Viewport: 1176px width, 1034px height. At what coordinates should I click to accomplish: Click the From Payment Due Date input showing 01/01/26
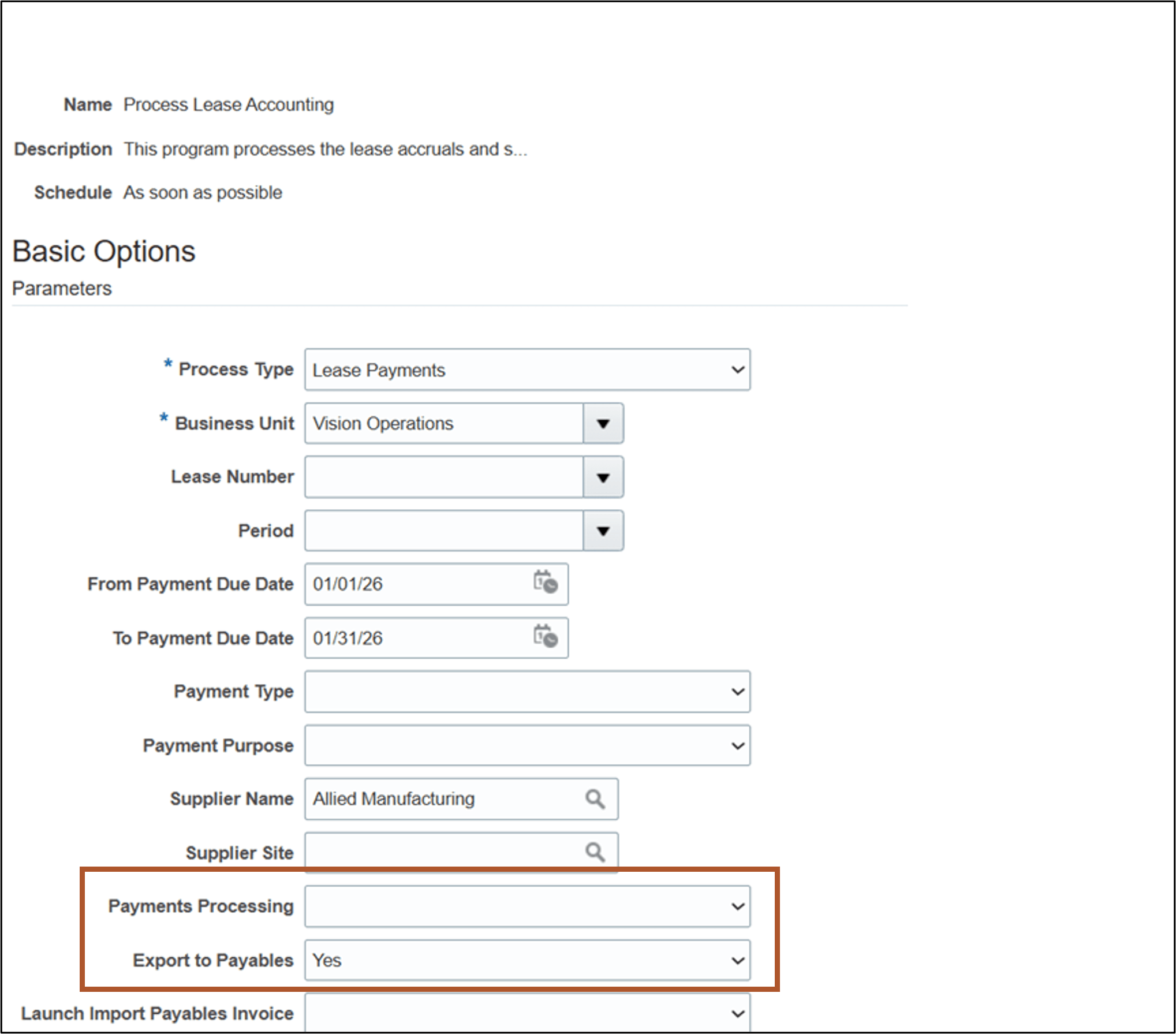(x=404, y=584)
